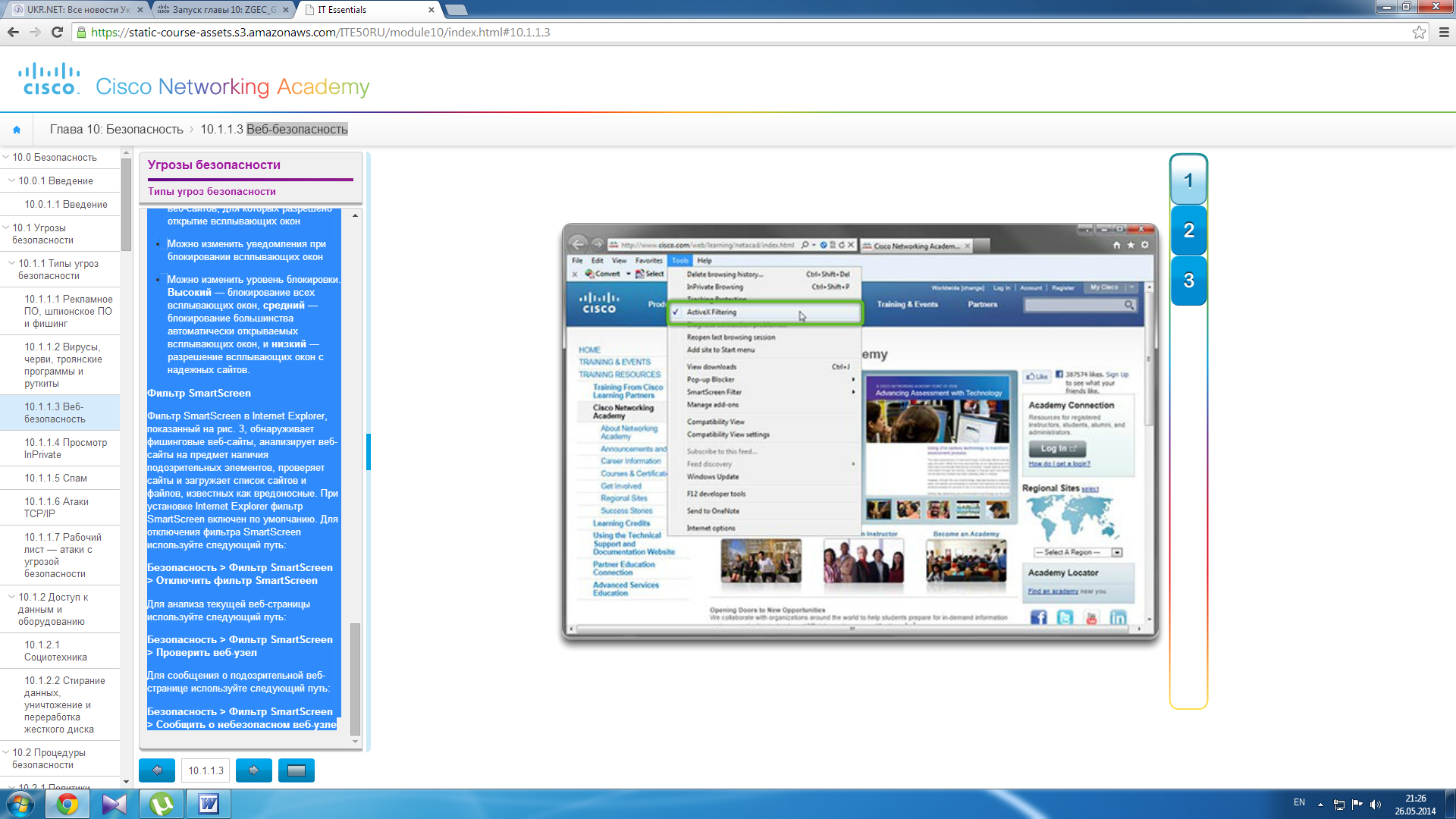Collapse the 10.1.1 Типы угроз безопасности node

pos(12,263)
